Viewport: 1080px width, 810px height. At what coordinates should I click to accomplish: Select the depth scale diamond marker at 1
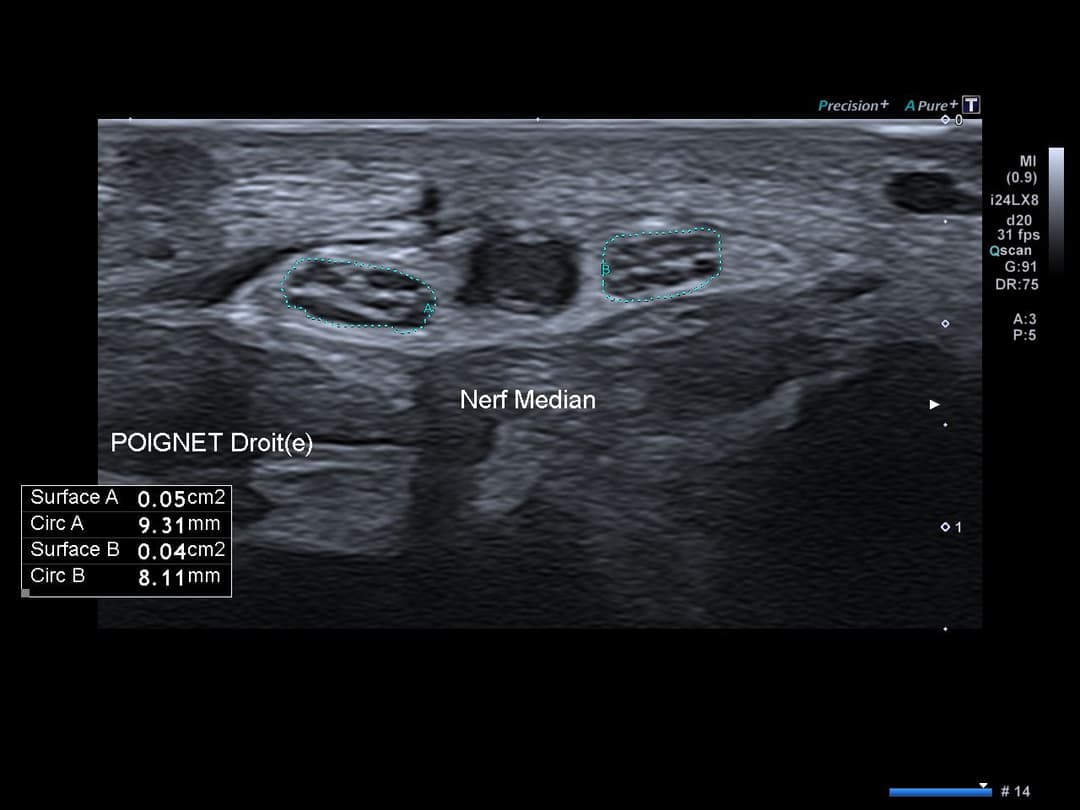click(946, 527)
